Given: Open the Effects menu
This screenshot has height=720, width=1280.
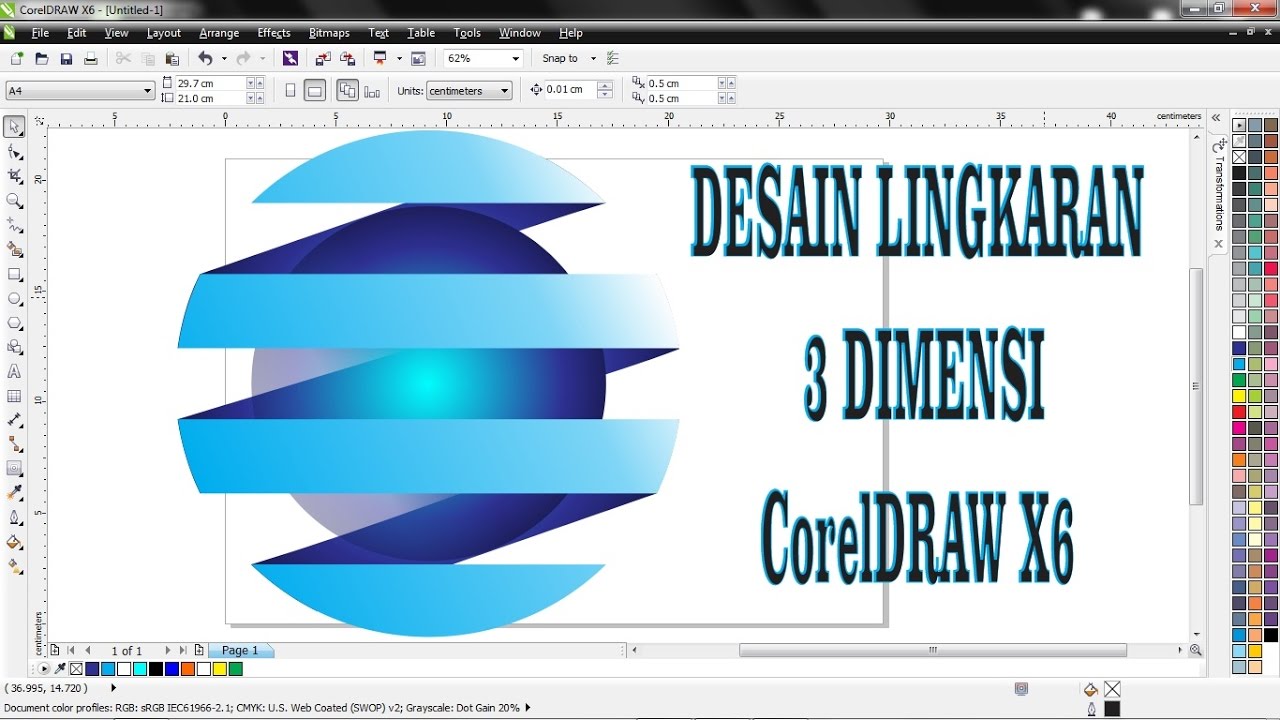Looking at the screenshot, I should point(274,33).
